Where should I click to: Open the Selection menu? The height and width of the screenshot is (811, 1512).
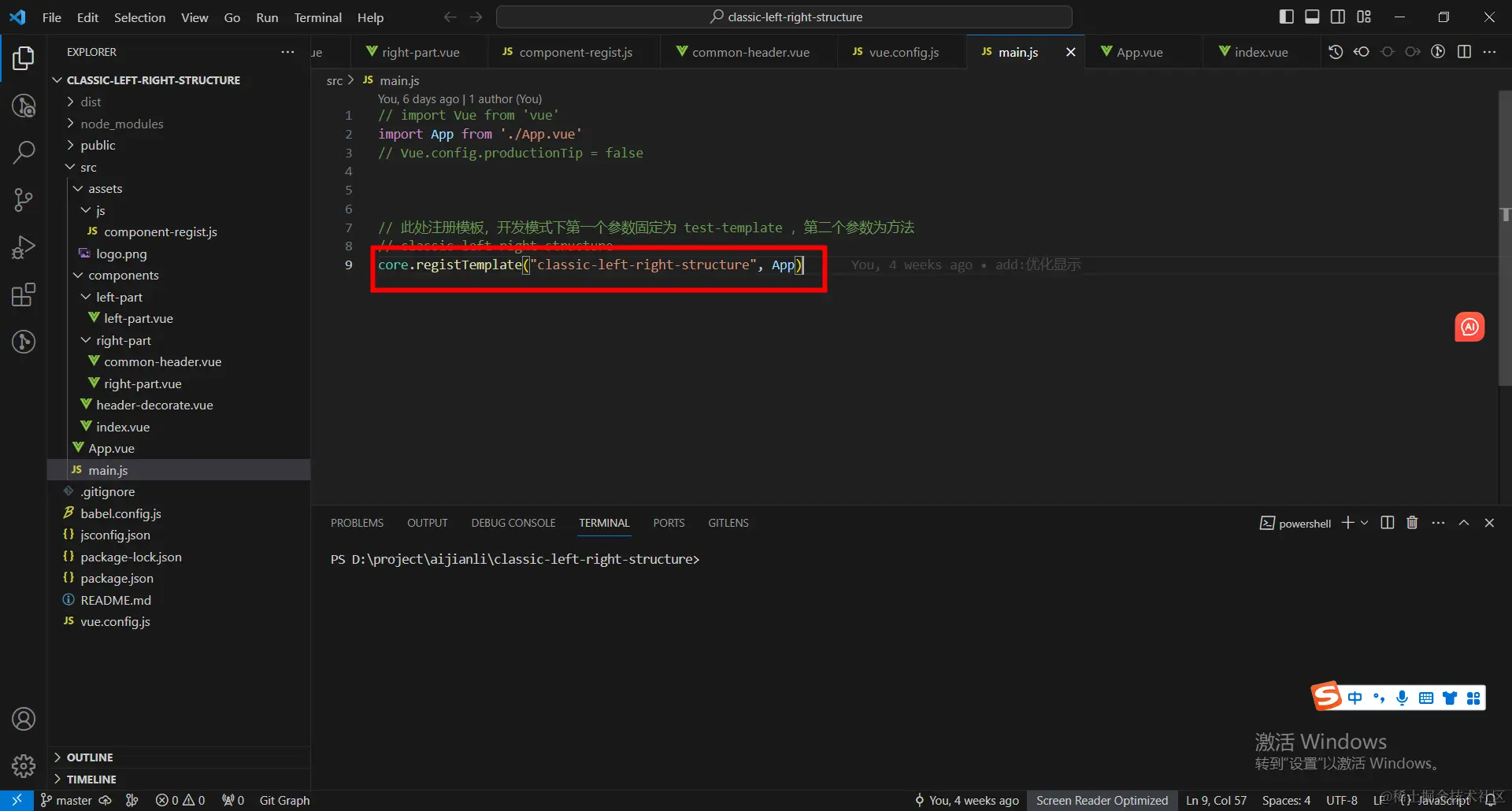pyautogui.click(x=139, y=17)
